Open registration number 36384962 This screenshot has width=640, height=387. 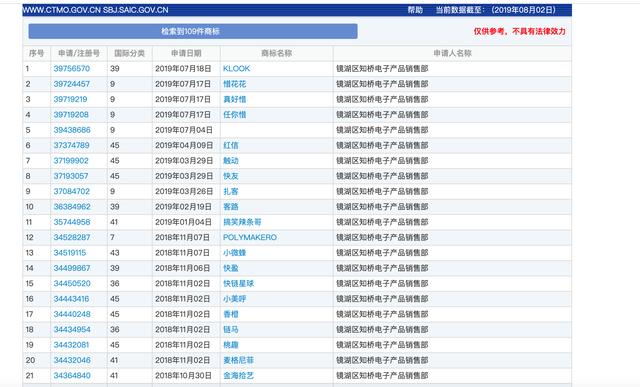pos(72,207)
